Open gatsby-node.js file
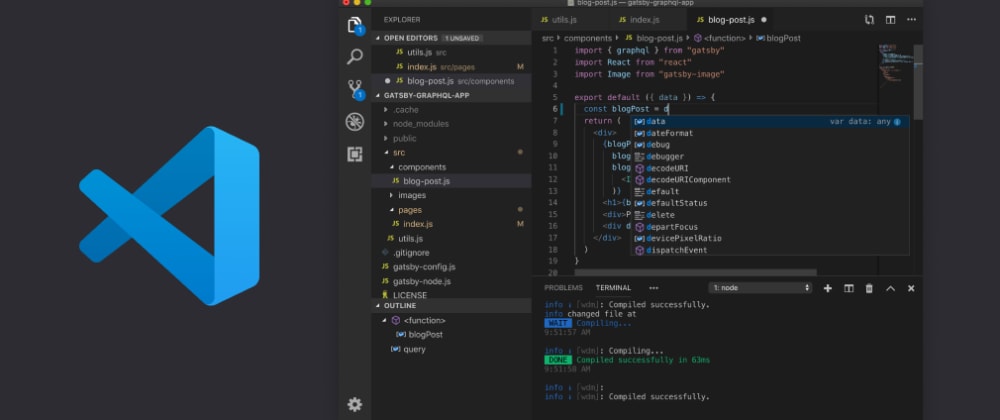The height and width of the screenshot is (420, 1000). pyautogui.click(x=451, y=281)
